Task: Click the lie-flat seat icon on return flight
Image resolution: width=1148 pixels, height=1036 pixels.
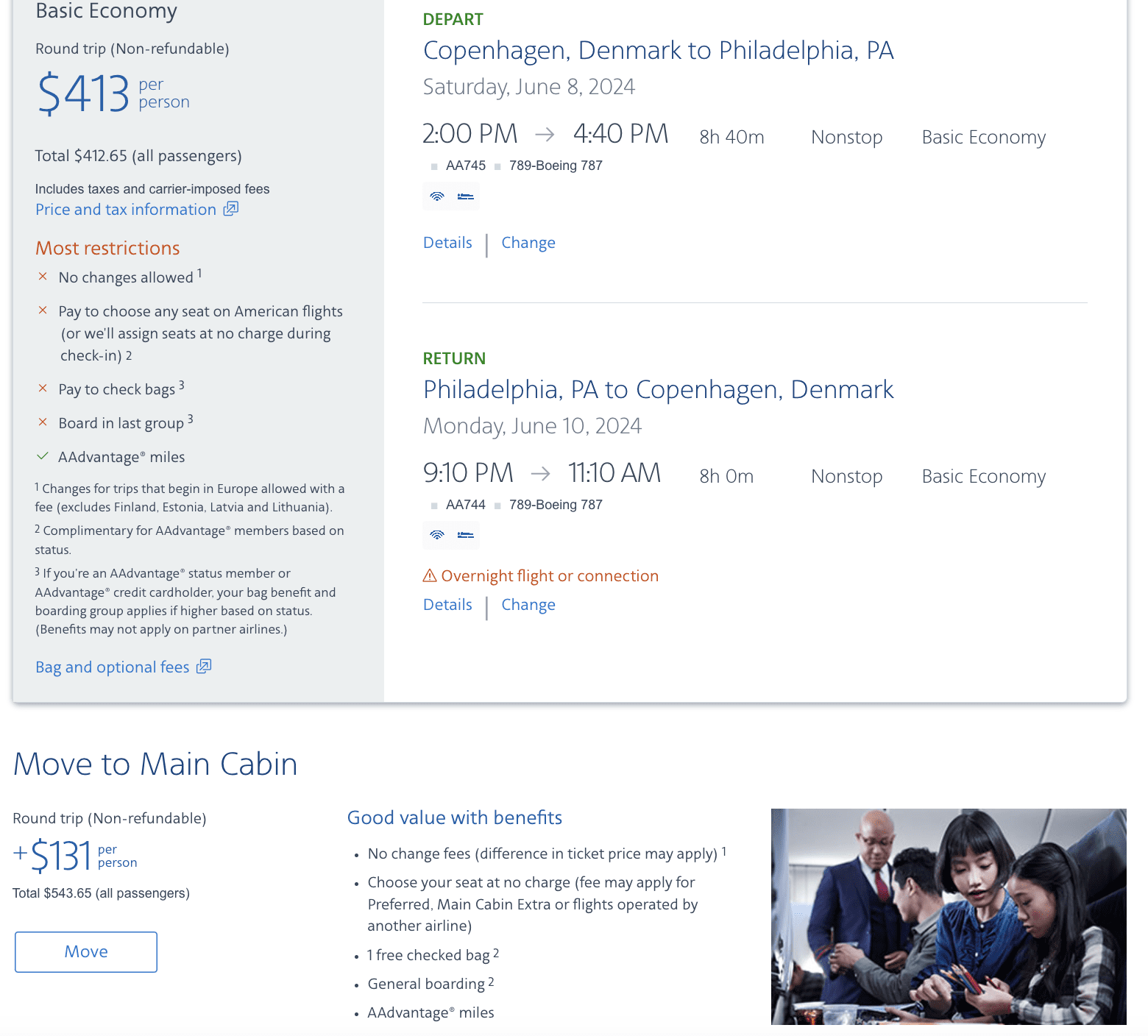Action: pos(465,535)
